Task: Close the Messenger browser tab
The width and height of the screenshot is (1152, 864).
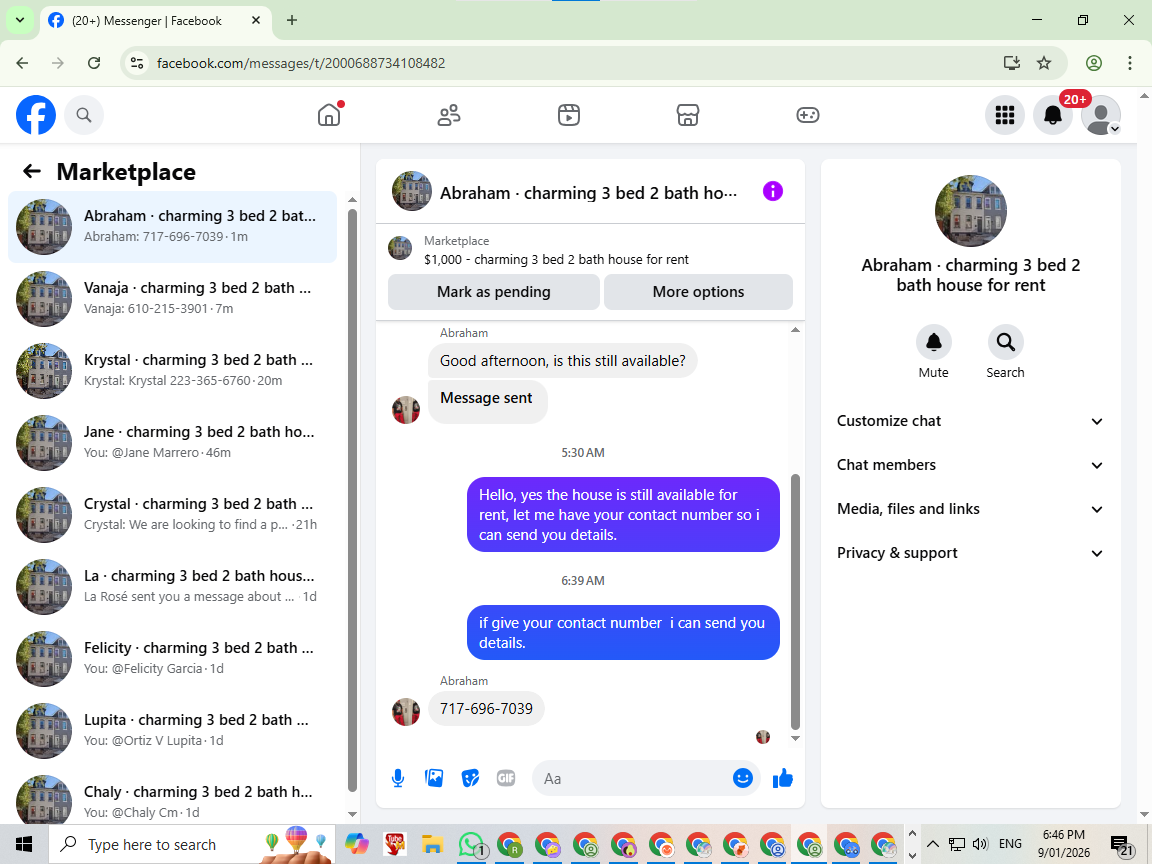Action: tap(256, 21)
